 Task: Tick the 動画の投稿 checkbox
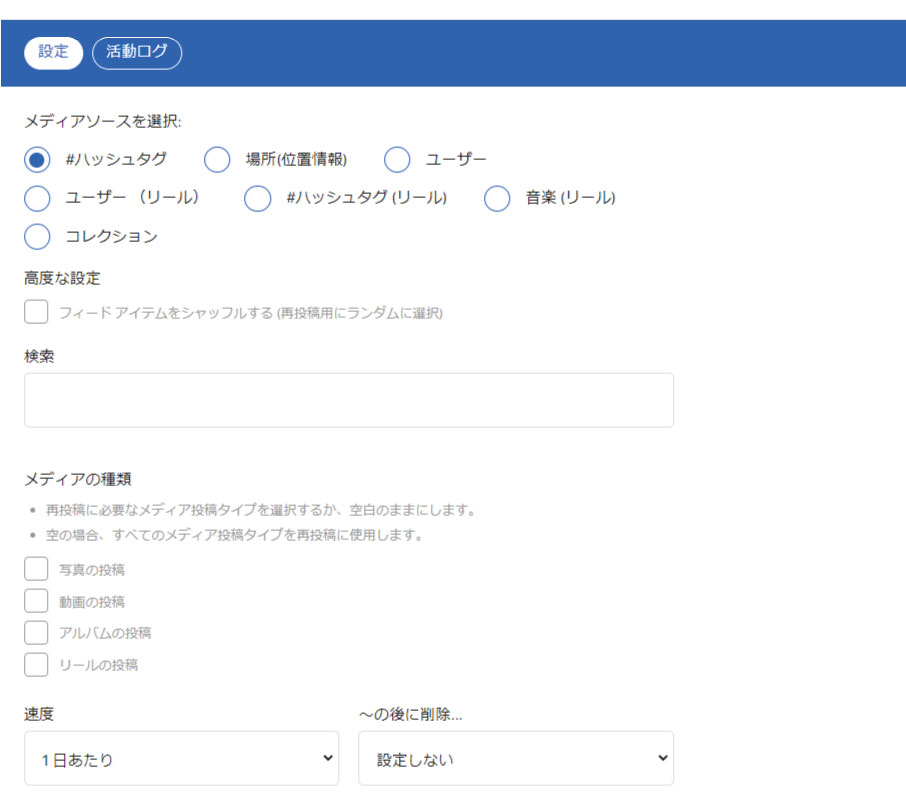pos(37,602)
